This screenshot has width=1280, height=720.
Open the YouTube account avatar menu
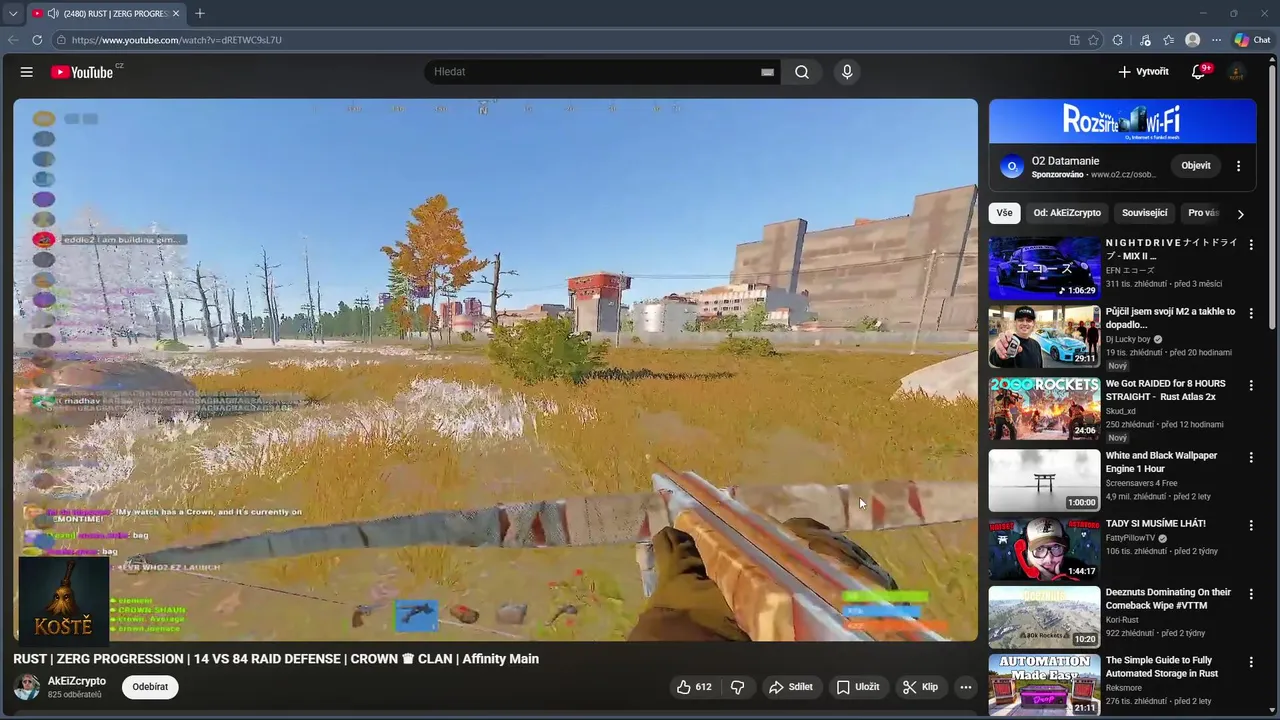coord(1237,72)
